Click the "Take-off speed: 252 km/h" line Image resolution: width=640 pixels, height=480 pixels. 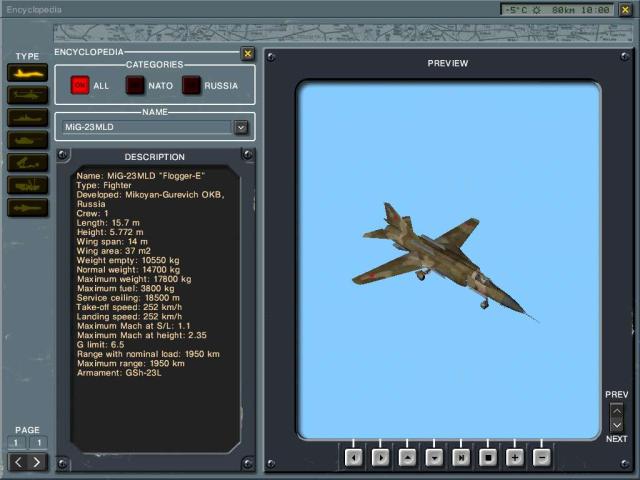[x=129, y=307]
